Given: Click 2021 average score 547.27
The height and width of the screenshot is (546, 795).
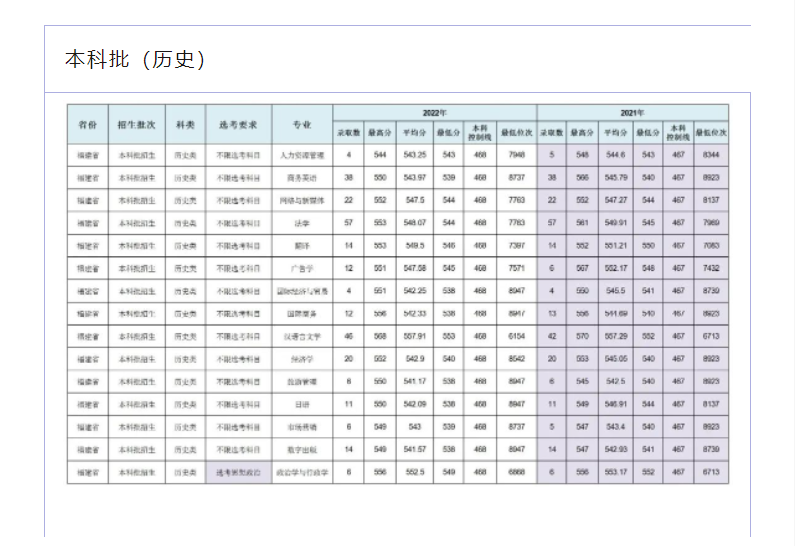Looking at the screenshot, I should click(616, 200).
